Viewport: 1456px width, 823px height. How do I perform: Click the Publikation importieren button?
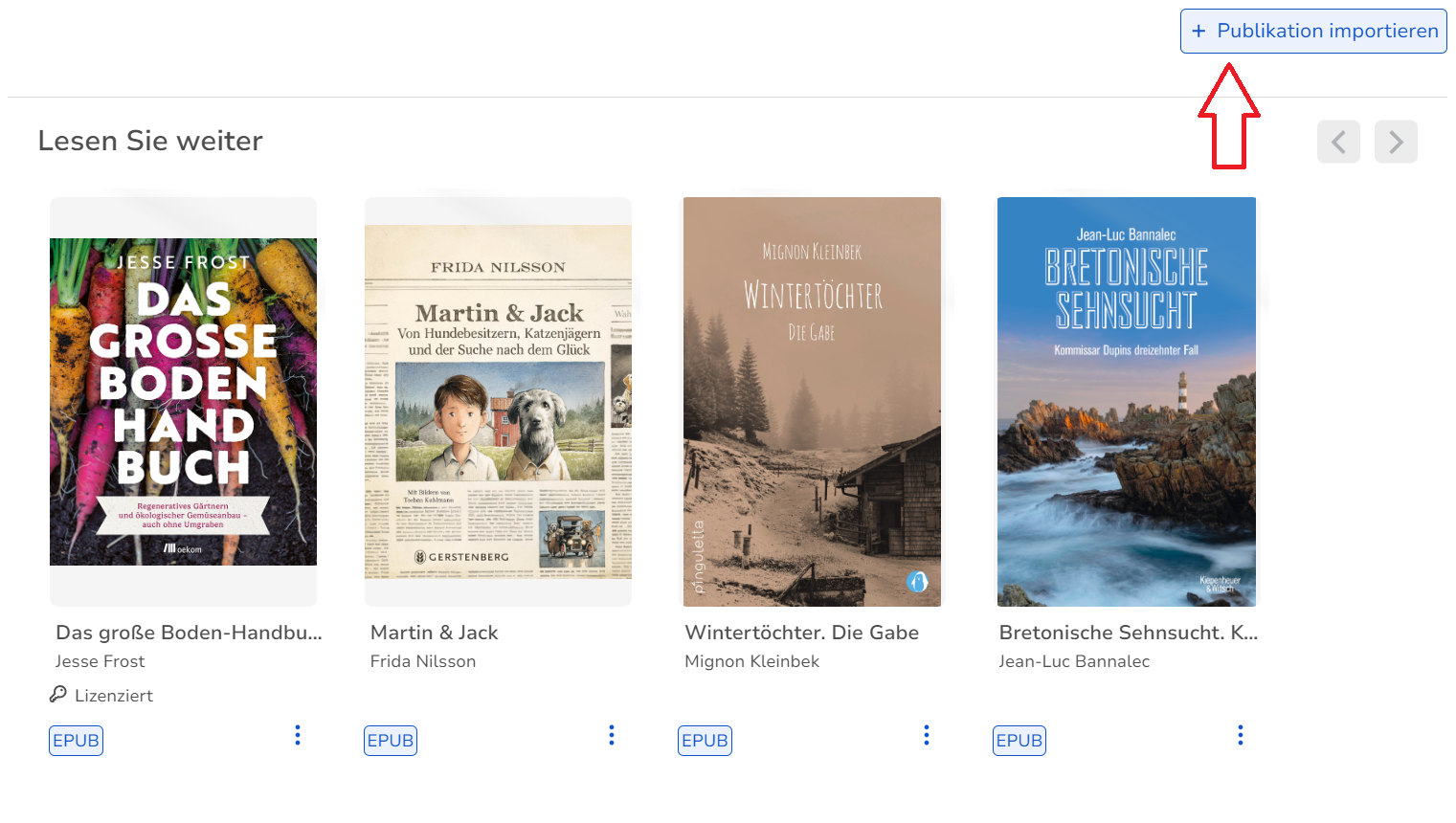point(1312,31)
